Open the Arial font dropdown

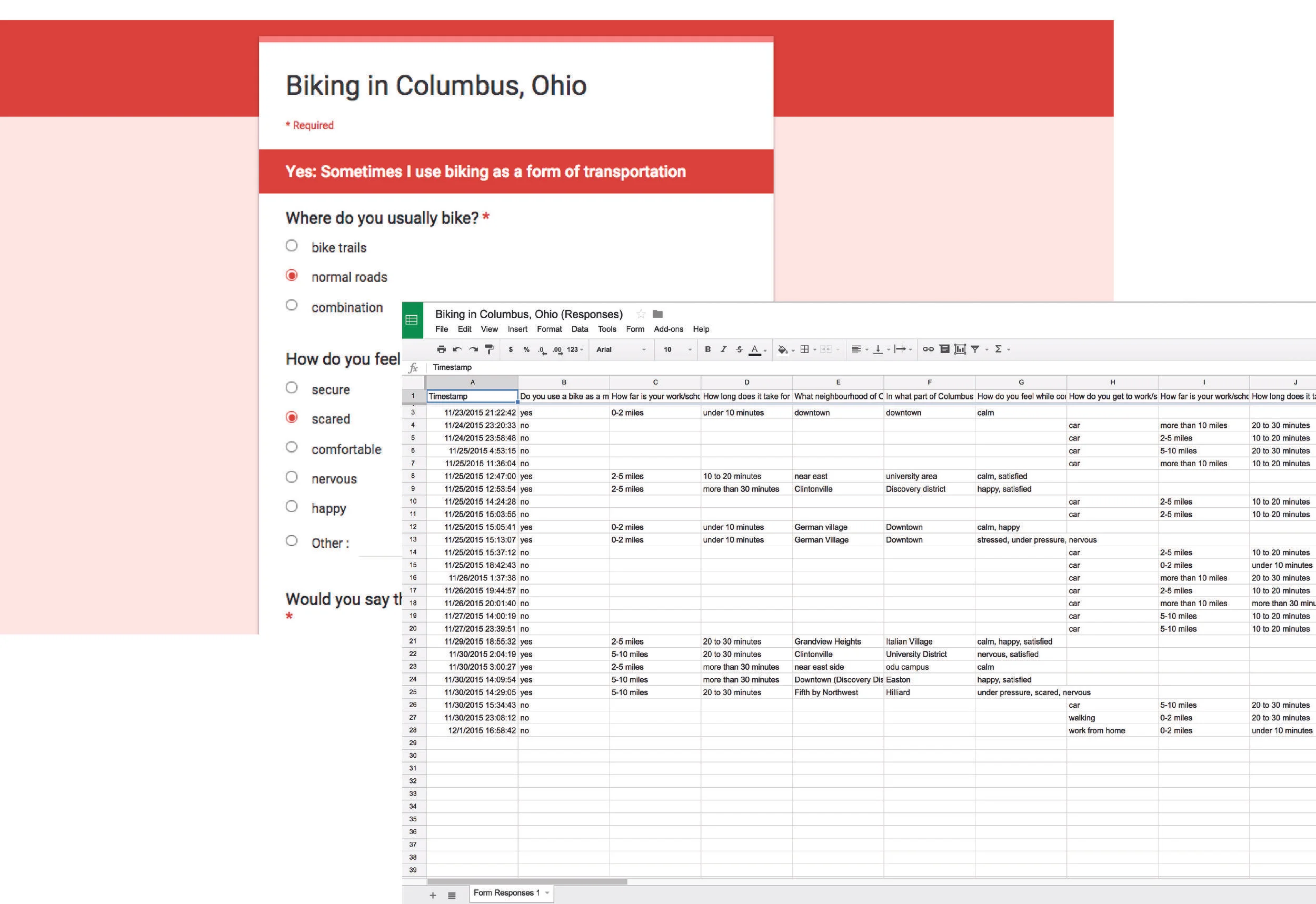[621, 349]
